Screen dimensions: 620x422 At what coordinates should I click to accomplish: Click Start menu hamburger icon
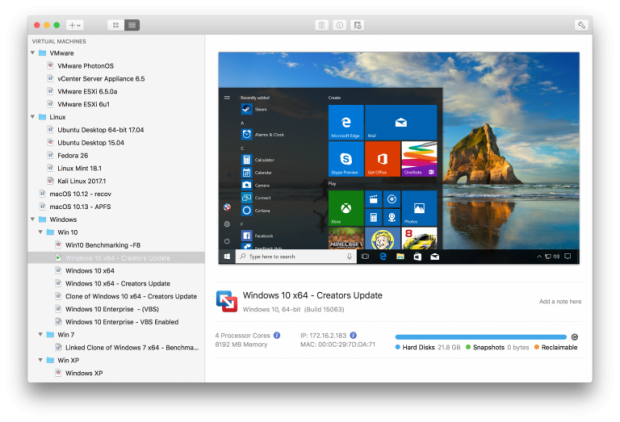227,98
